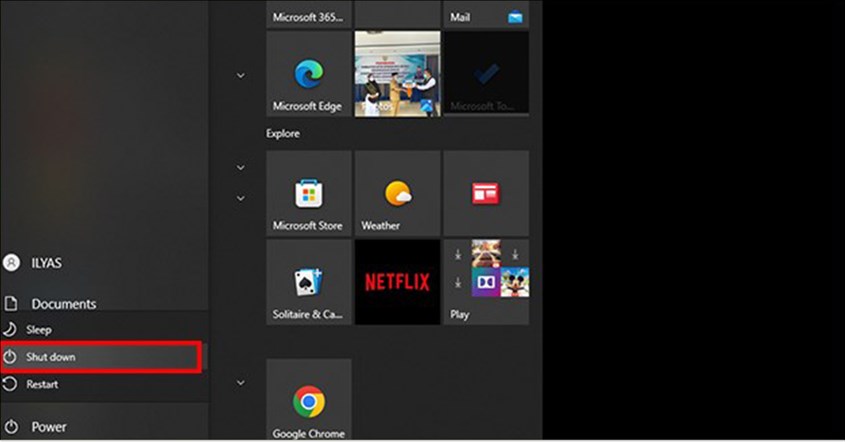
Task: Expand the chevron just below Explore heading
Action: tap(241, 168)
